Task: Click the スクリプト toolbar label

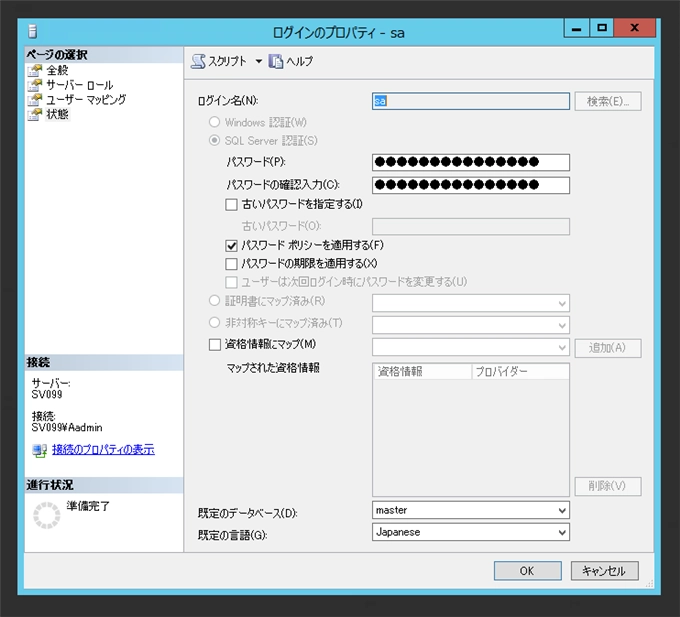Action: (x=227, y=62)
